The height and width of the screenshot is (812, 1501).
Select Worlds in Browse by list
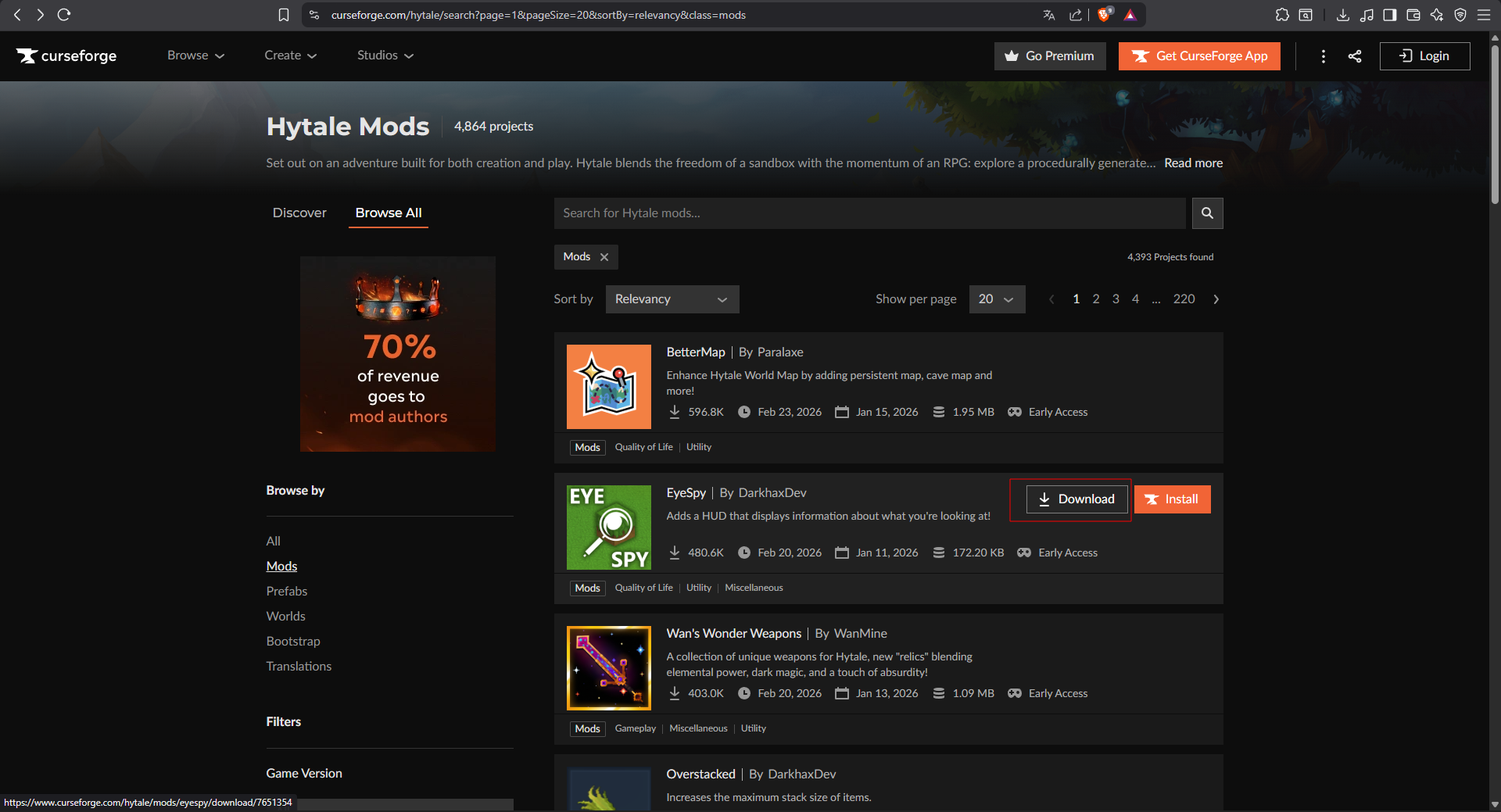[285, 616]
